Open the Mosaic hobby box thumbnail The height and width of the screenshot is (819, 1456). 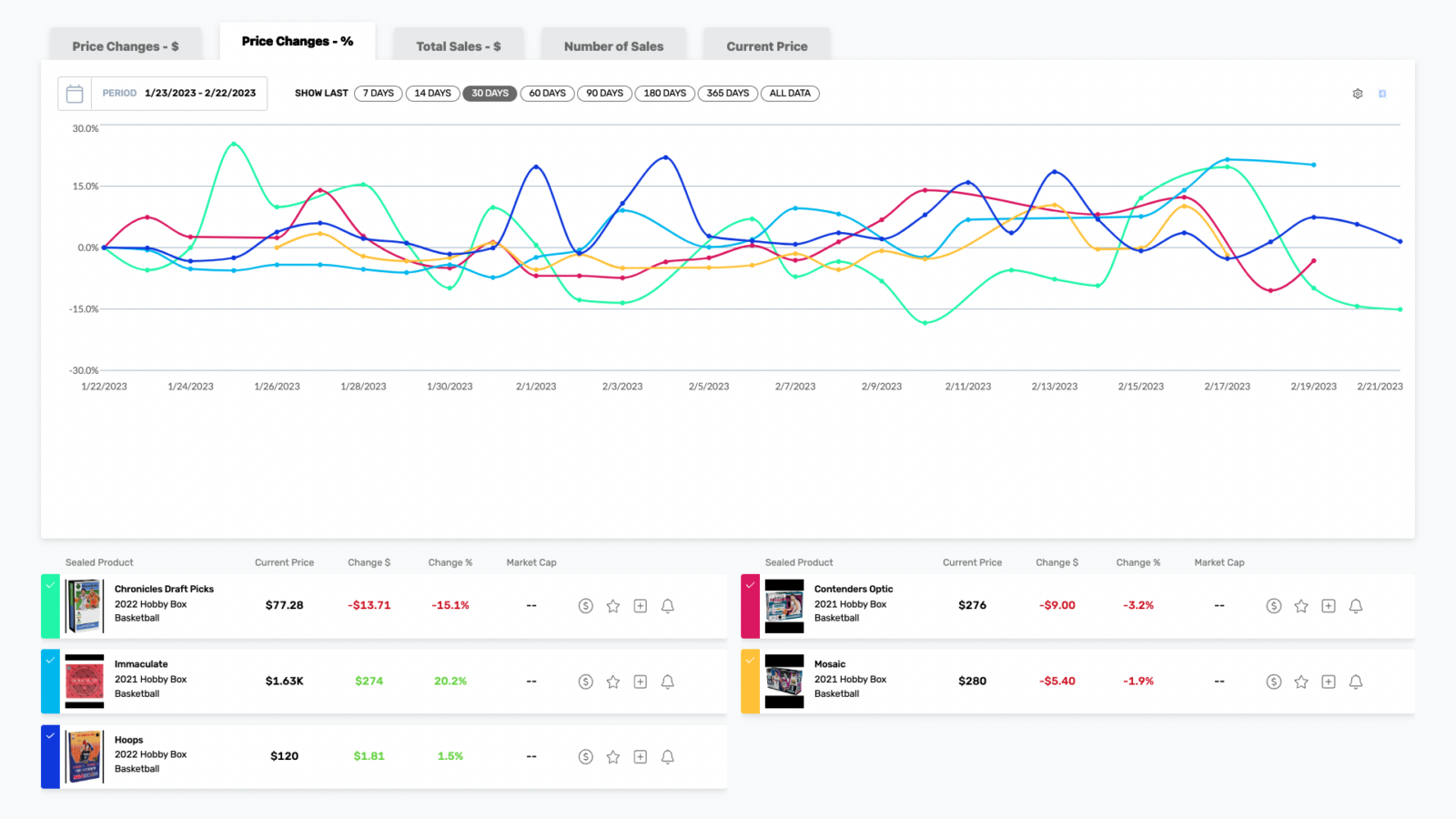[x=784, y=681]
